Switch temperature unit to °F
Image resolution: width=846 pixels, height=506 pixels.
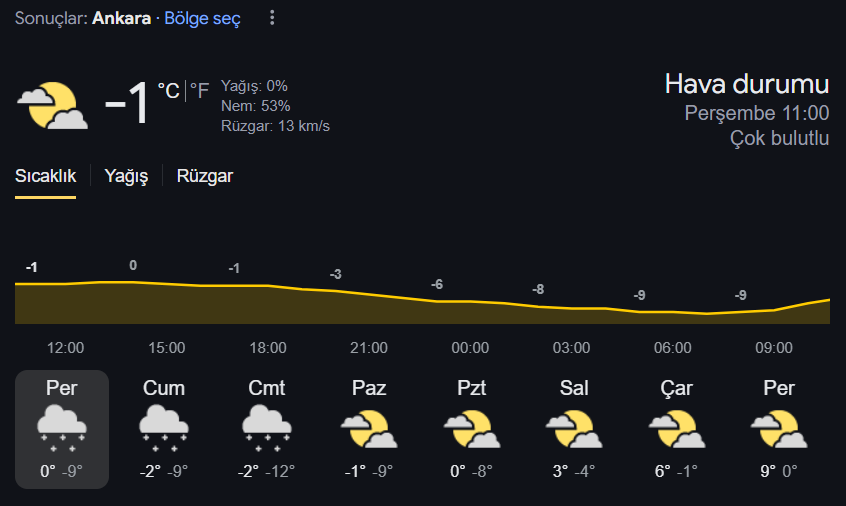click(x=199, y=91)
